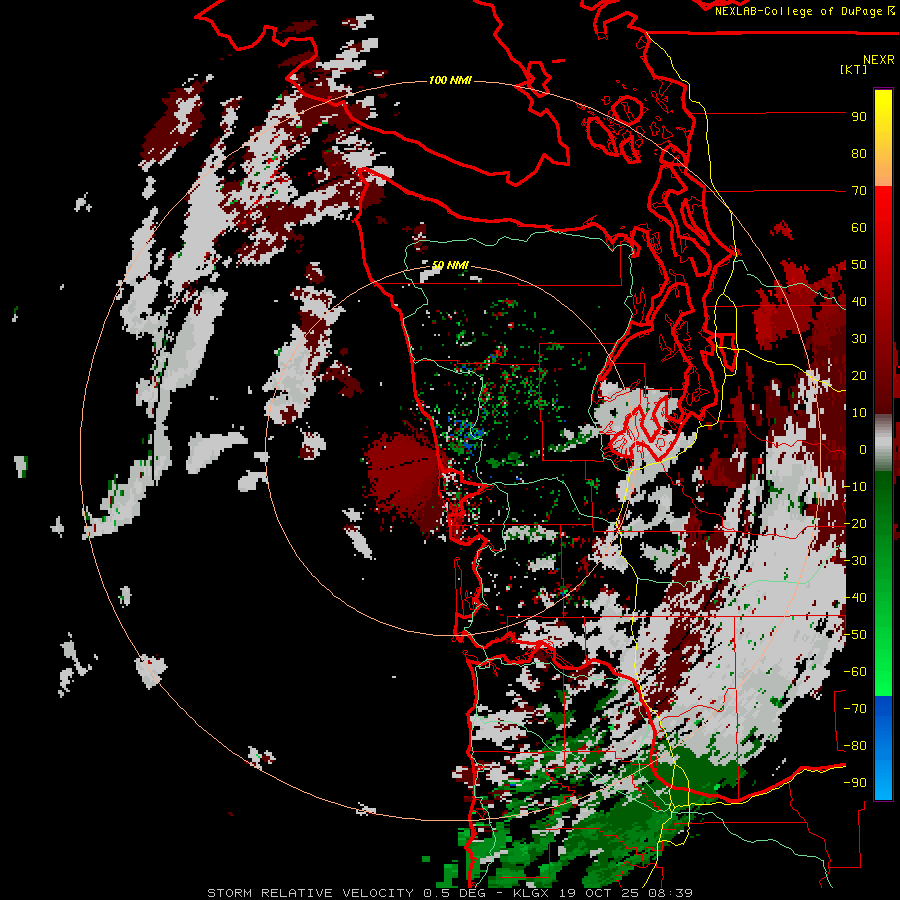Click the -60 value on the velocity scale
The height and width of the screenshot is (900, 900).
855,672
